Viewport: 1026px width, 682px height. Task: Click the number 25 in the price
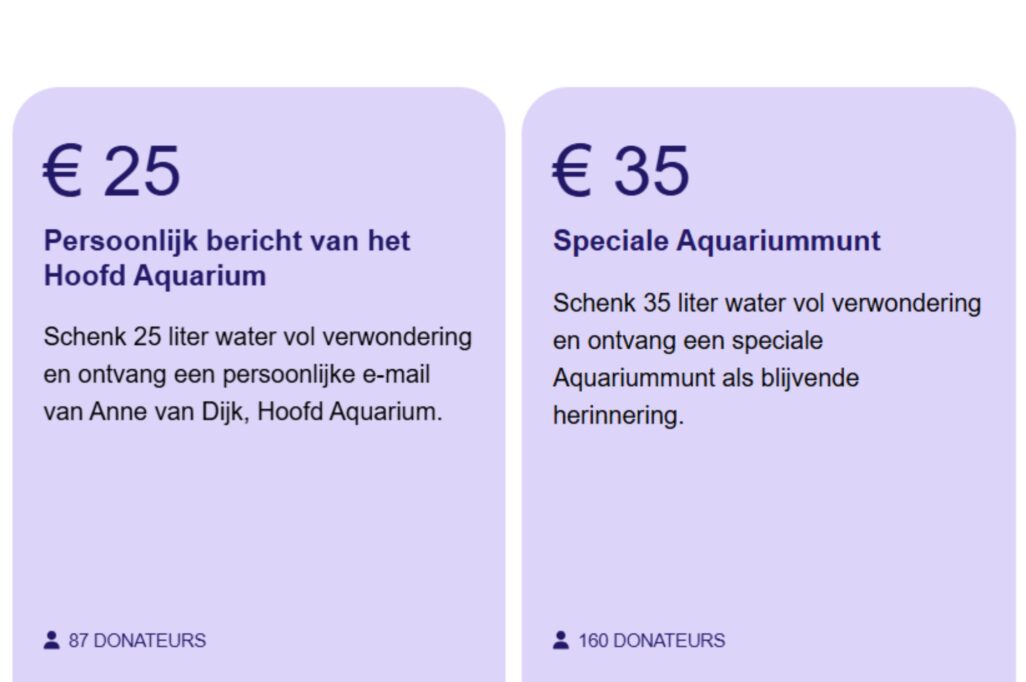point(142,170)
